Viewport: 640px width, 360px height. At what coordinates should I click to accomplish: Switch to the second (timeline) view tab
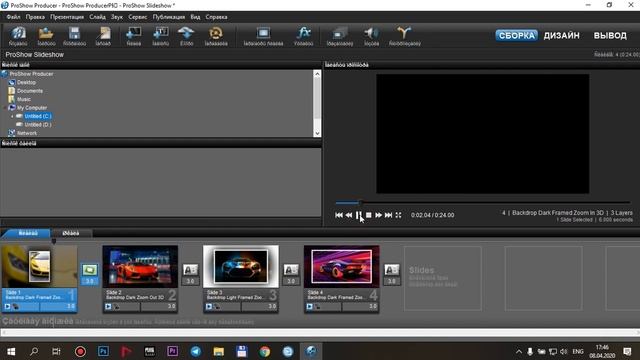(x=71, y=233)
